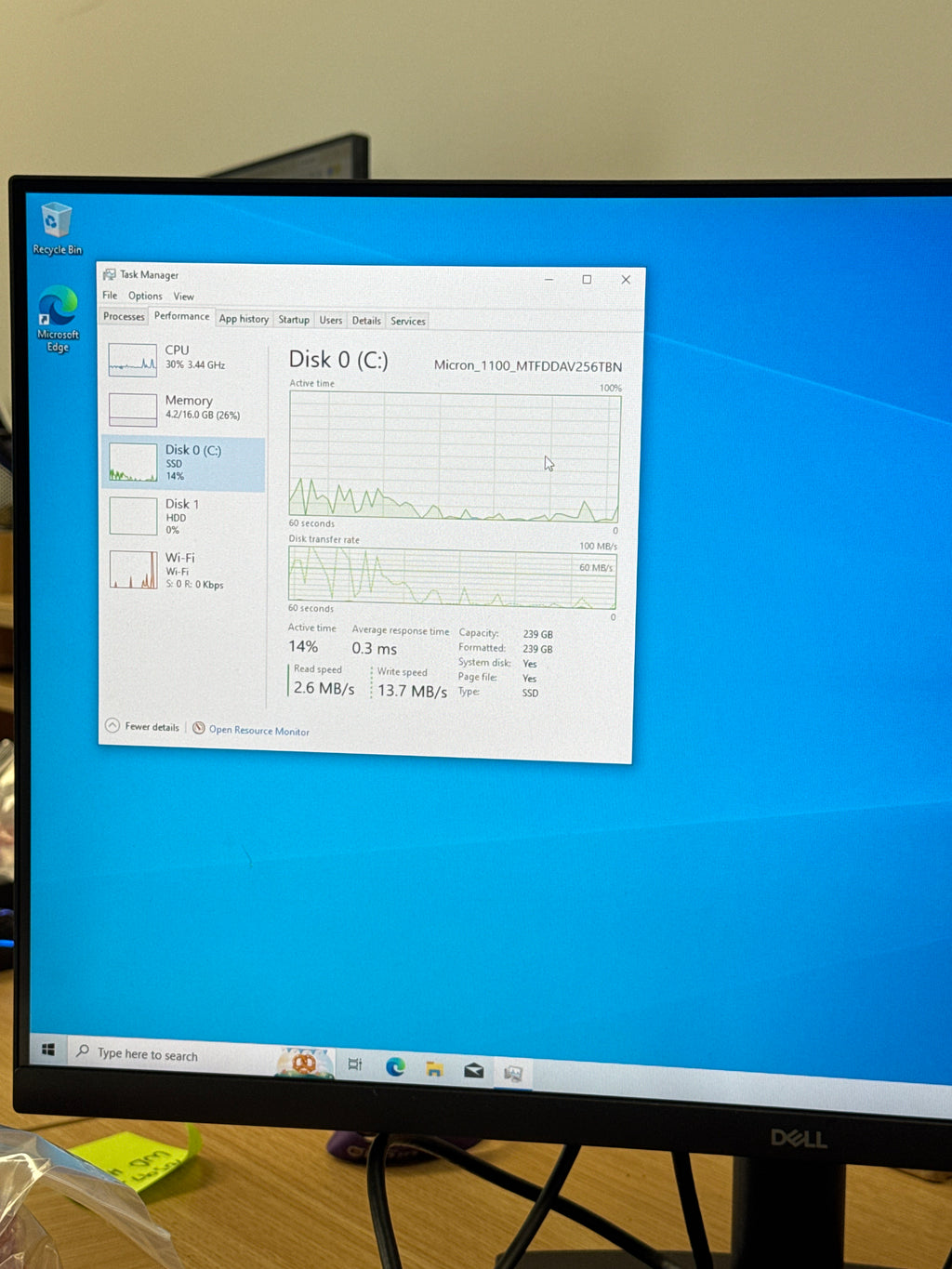Image resolution: width=952 pixels, height=1269 pixels.
Task: Select the Disk 0 (C:) sidebar entry
Action: 182,463
